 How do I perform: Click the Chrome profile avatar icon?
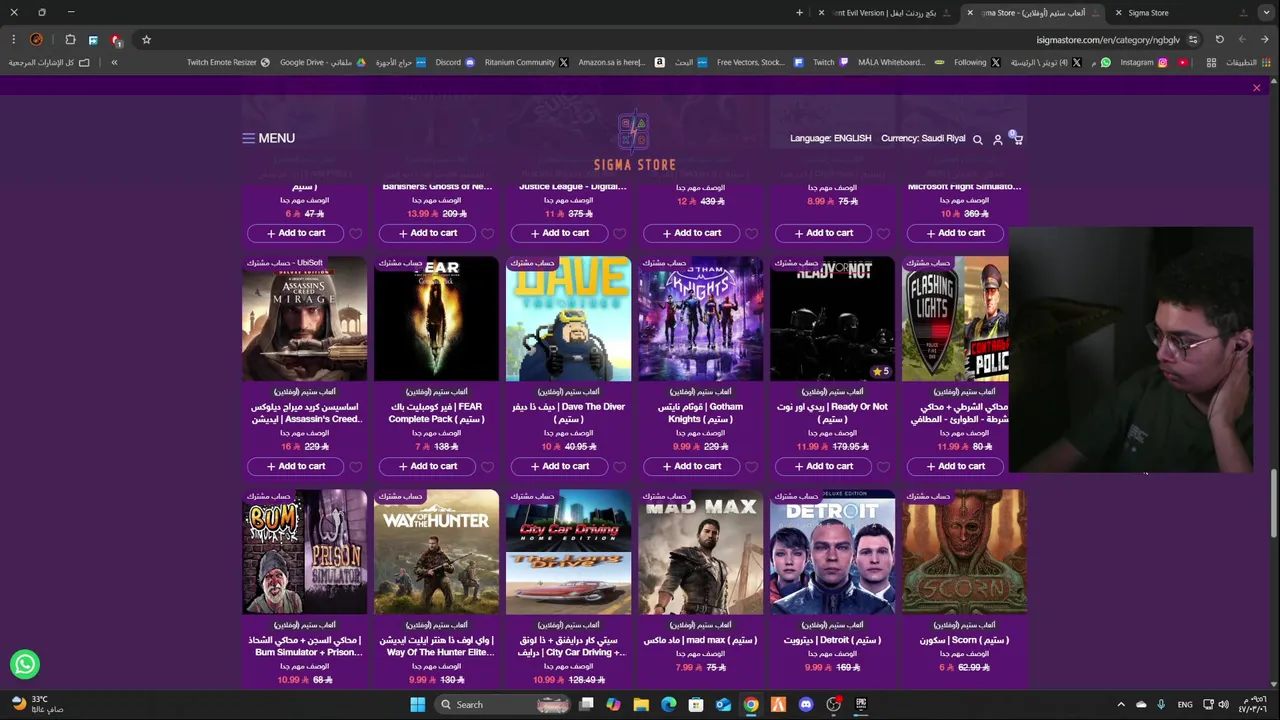pos(37,40)
